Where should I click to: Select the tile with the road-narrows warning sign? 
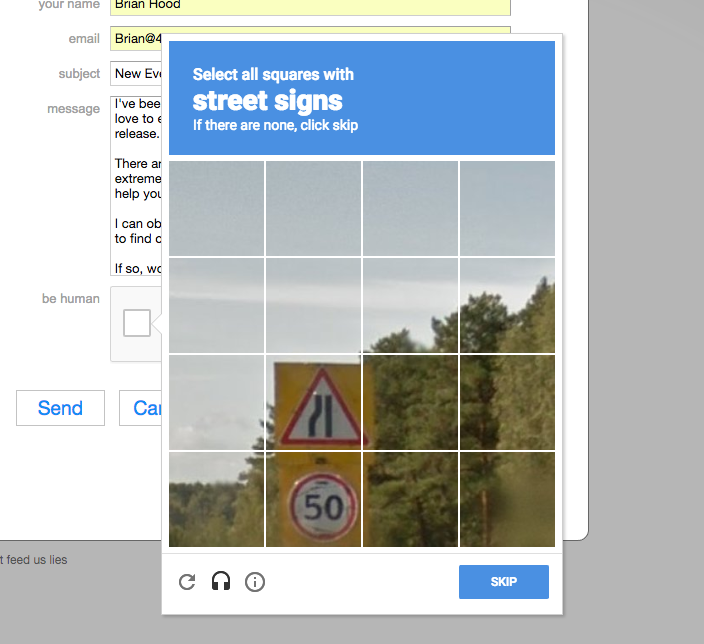pos(313,402)
